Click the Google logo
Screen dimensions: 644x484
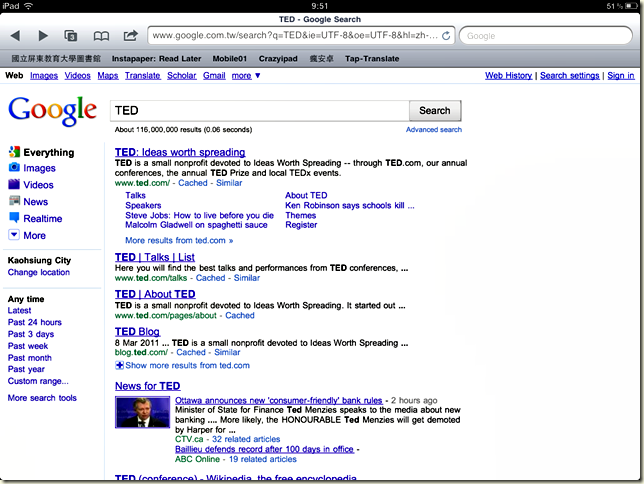(53, 111)
